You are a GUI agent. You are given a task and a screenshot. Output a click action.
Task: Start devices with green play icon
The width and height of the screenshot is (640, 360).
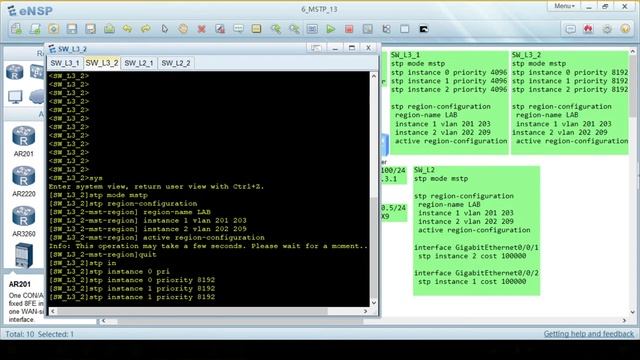331,29
